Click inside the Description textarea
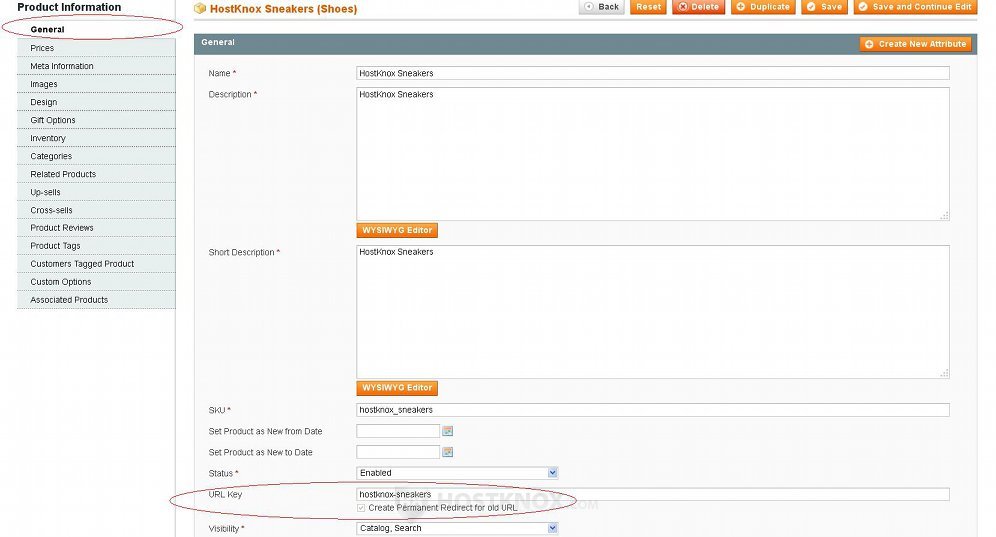Viewport: 996px width, 537px height. tap(652, 154)
